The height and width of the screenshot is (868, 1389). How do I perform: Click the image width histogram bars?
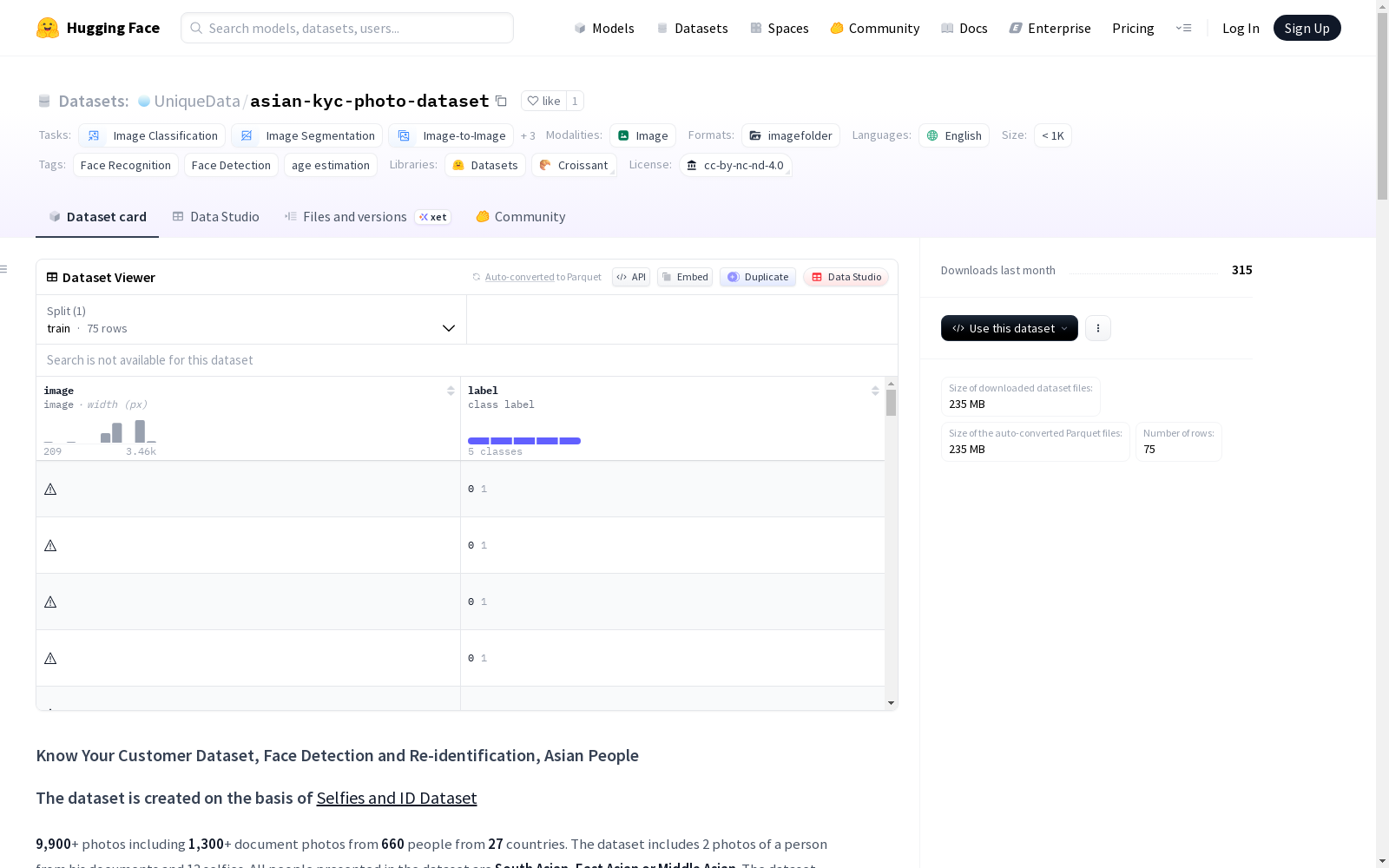tap(100, 431)
